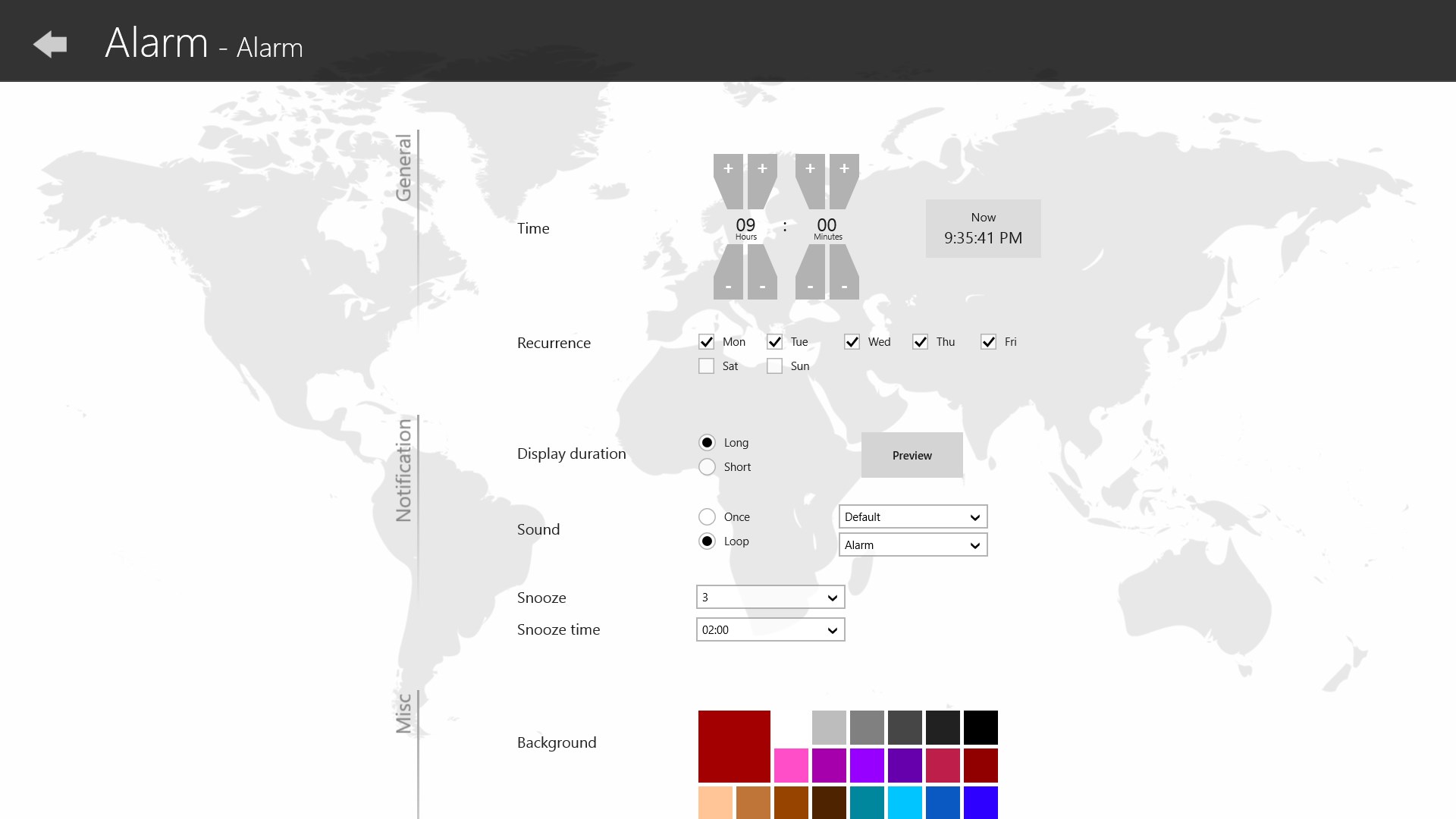
Task: Select the Once sound option
Action: 707,517
